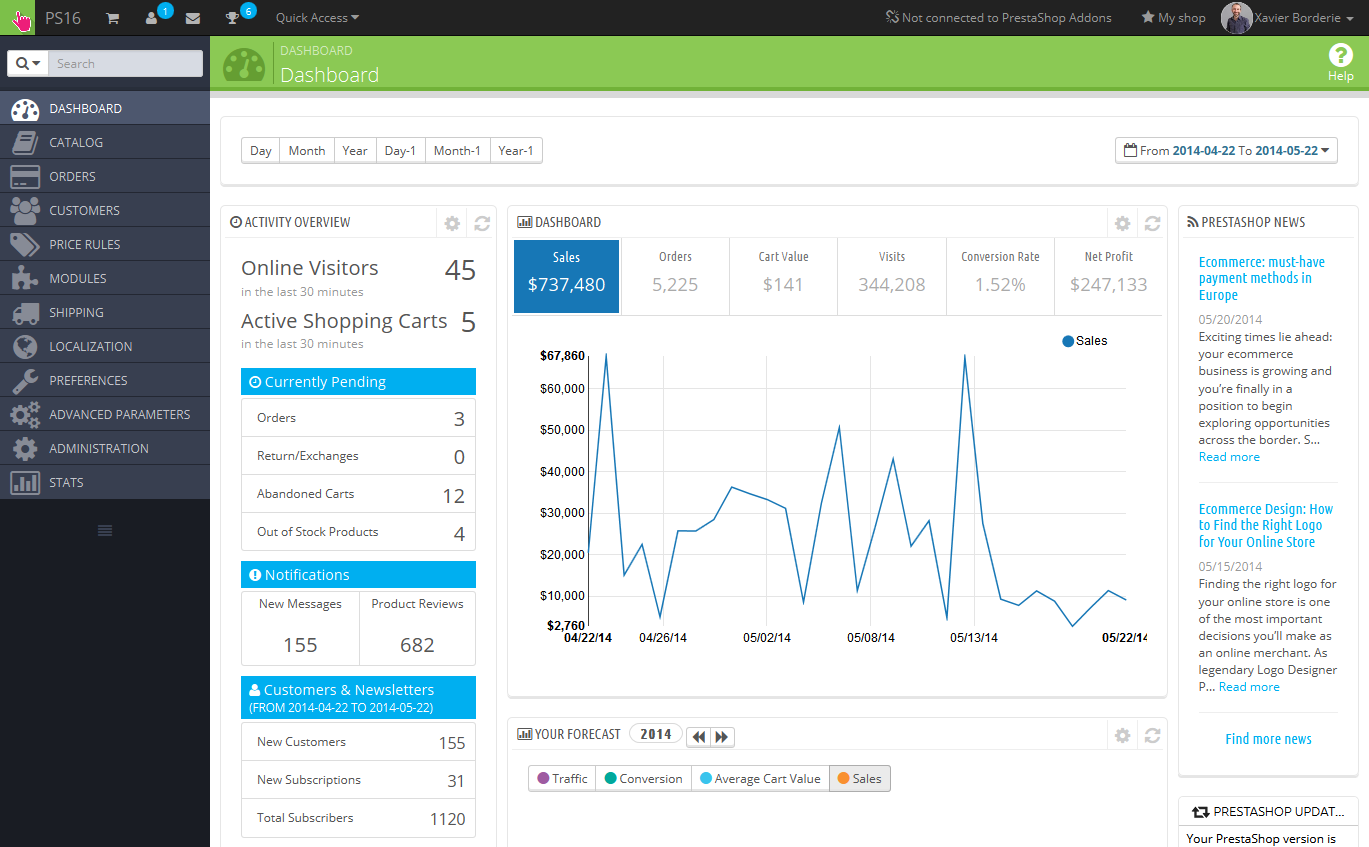Open Advanced Parameters menu in sidebar
Image resolution: width=1369 pixels, height=847 pixels.
click(105, 415)
